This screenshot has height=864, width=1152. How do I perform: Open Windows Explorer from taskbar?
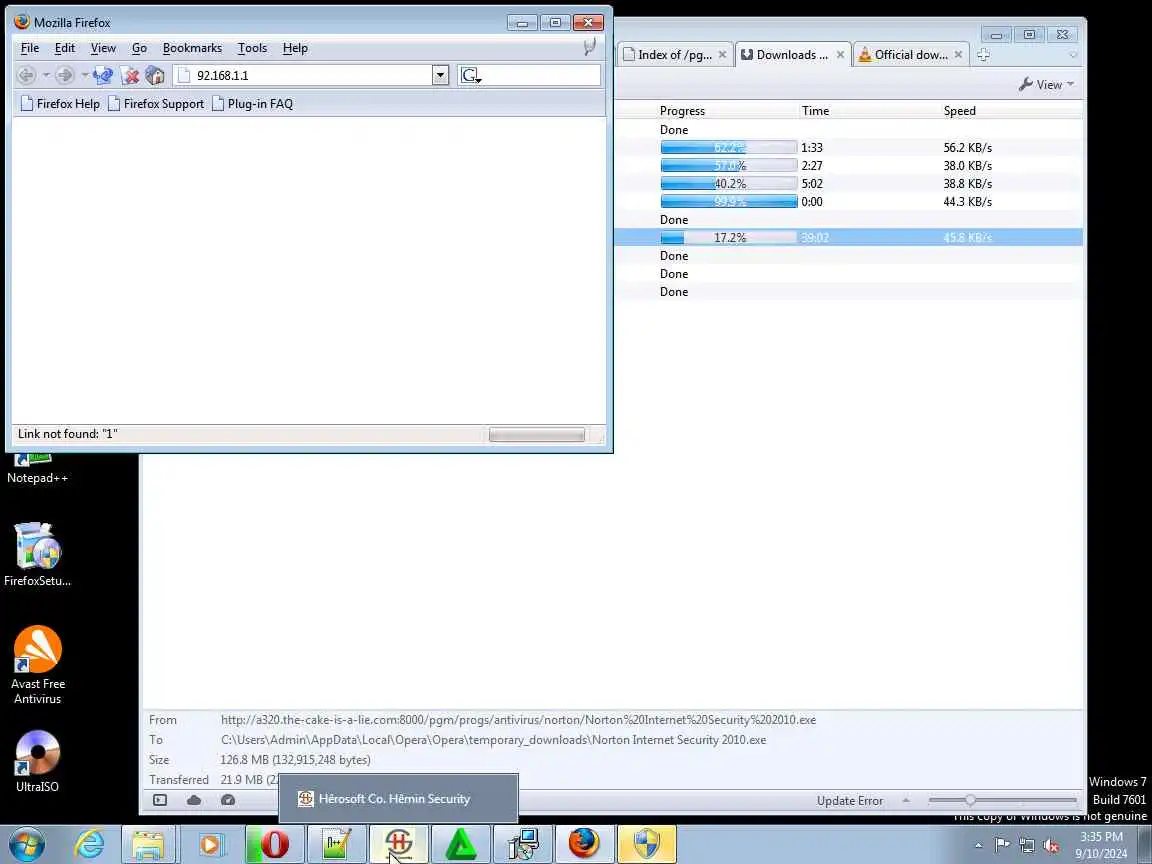[x=148, y=844]
